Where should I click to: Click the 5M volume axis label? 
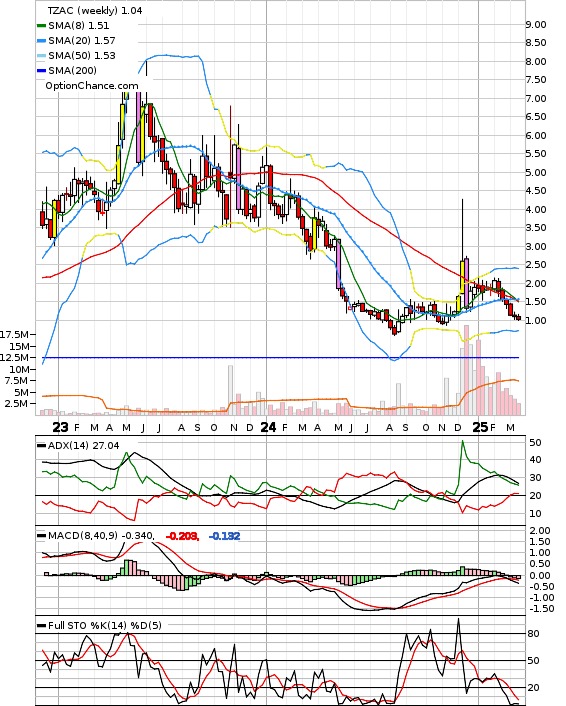[x=22, y=392]
